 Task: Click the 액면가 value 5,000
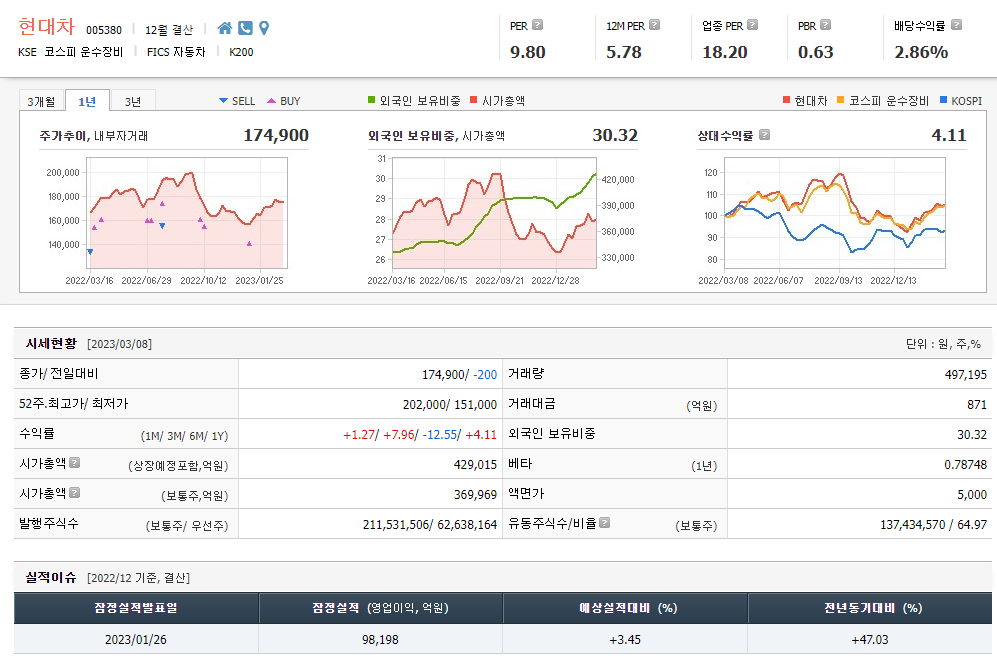click(972, 494)
